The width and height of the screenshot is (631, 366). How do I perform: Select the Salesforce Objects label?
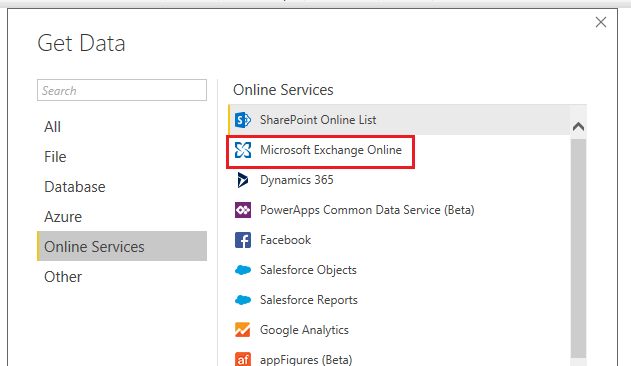click(308, 270)
